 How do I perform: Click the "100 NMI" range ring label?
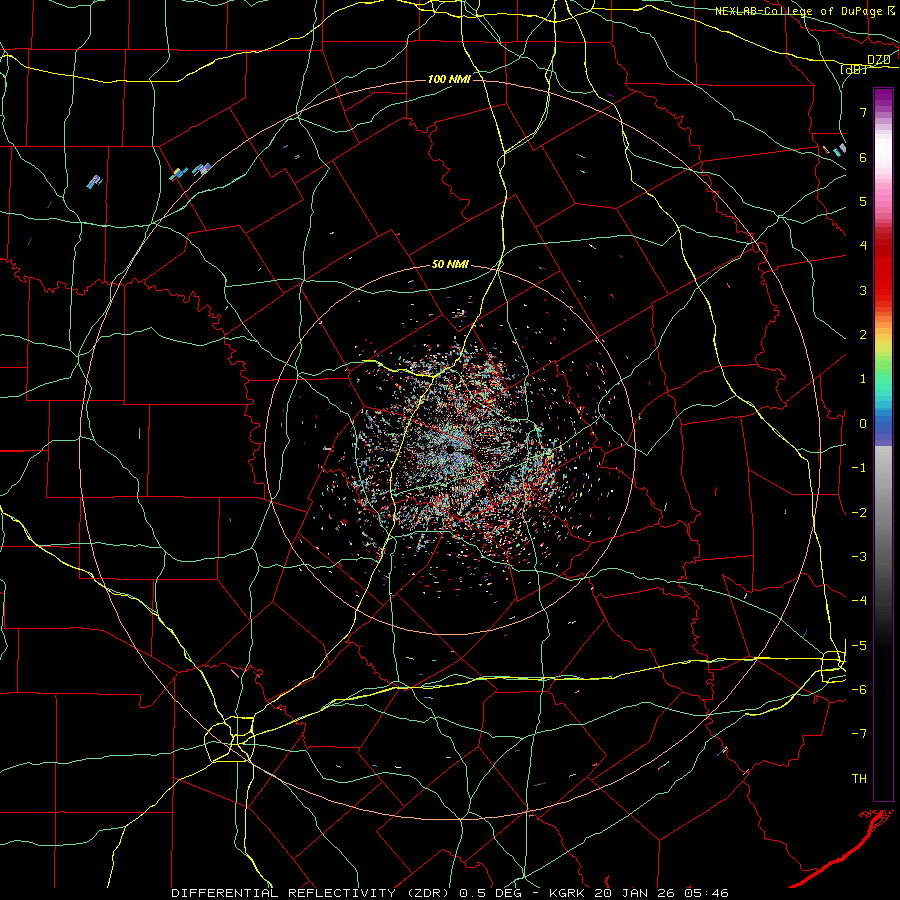pos(449,79)
